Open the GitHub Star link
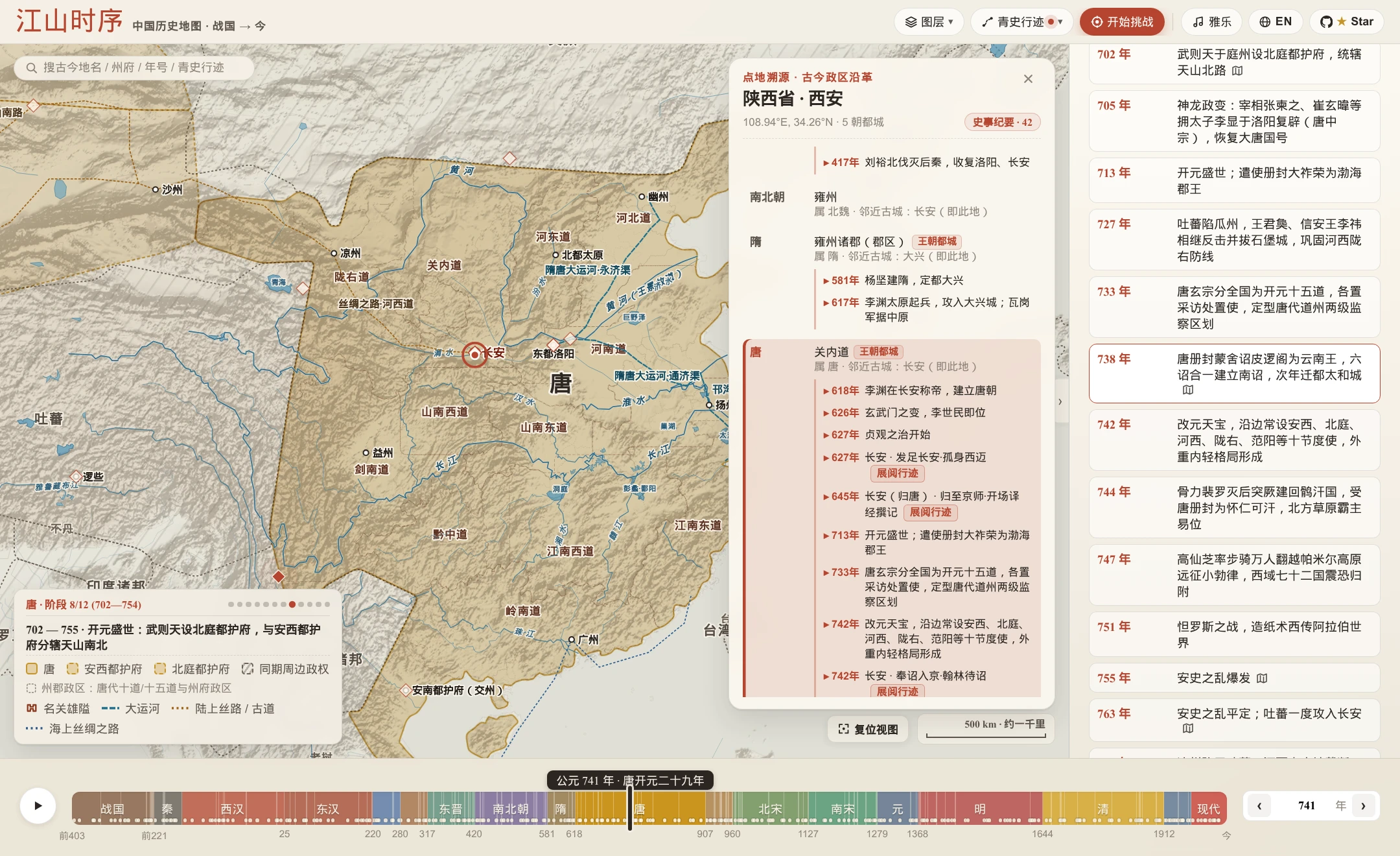The height and width of the screenshot is (856, 1400). click(1347, 22)
